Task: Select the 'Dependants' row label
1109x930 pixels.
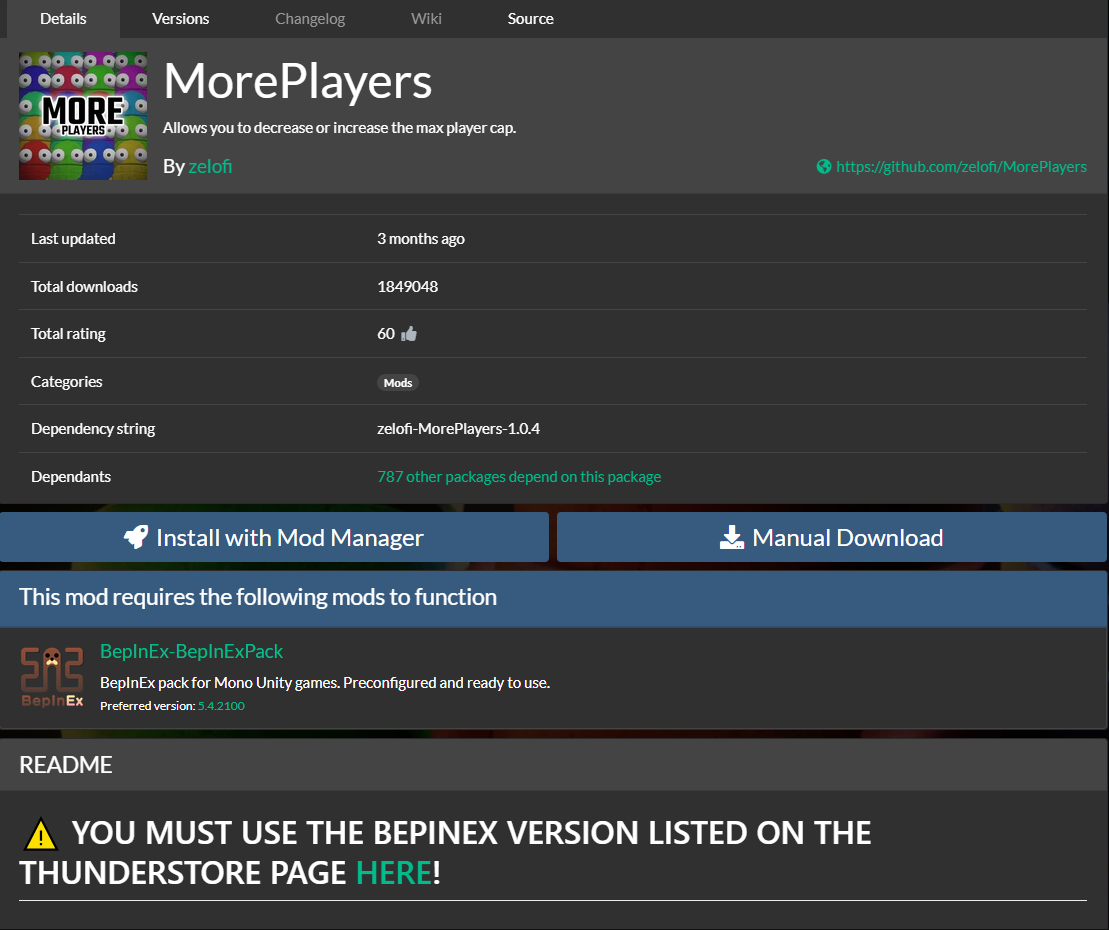Action: 71,477
